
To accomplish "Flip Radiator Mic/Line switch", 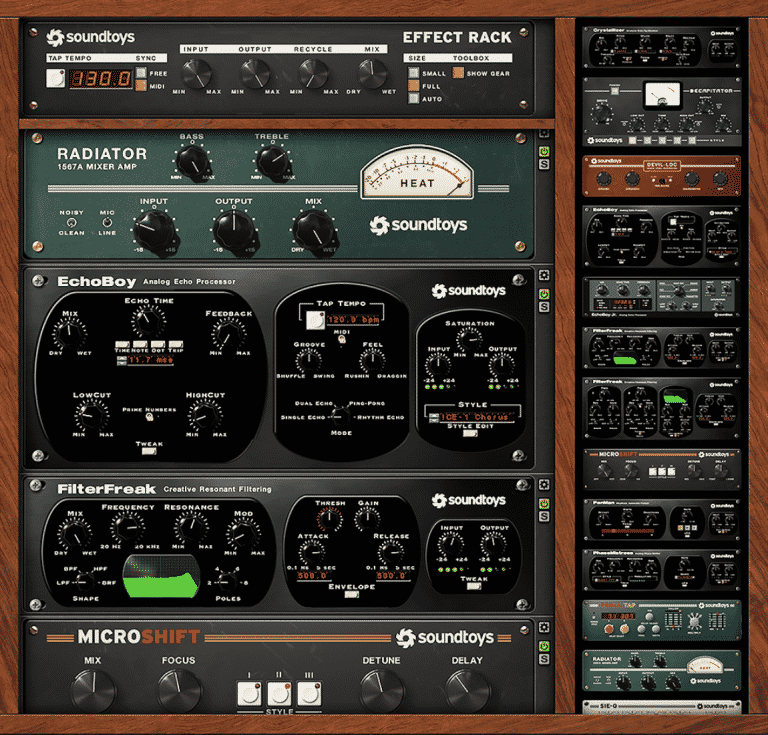I will click(107, 222).
